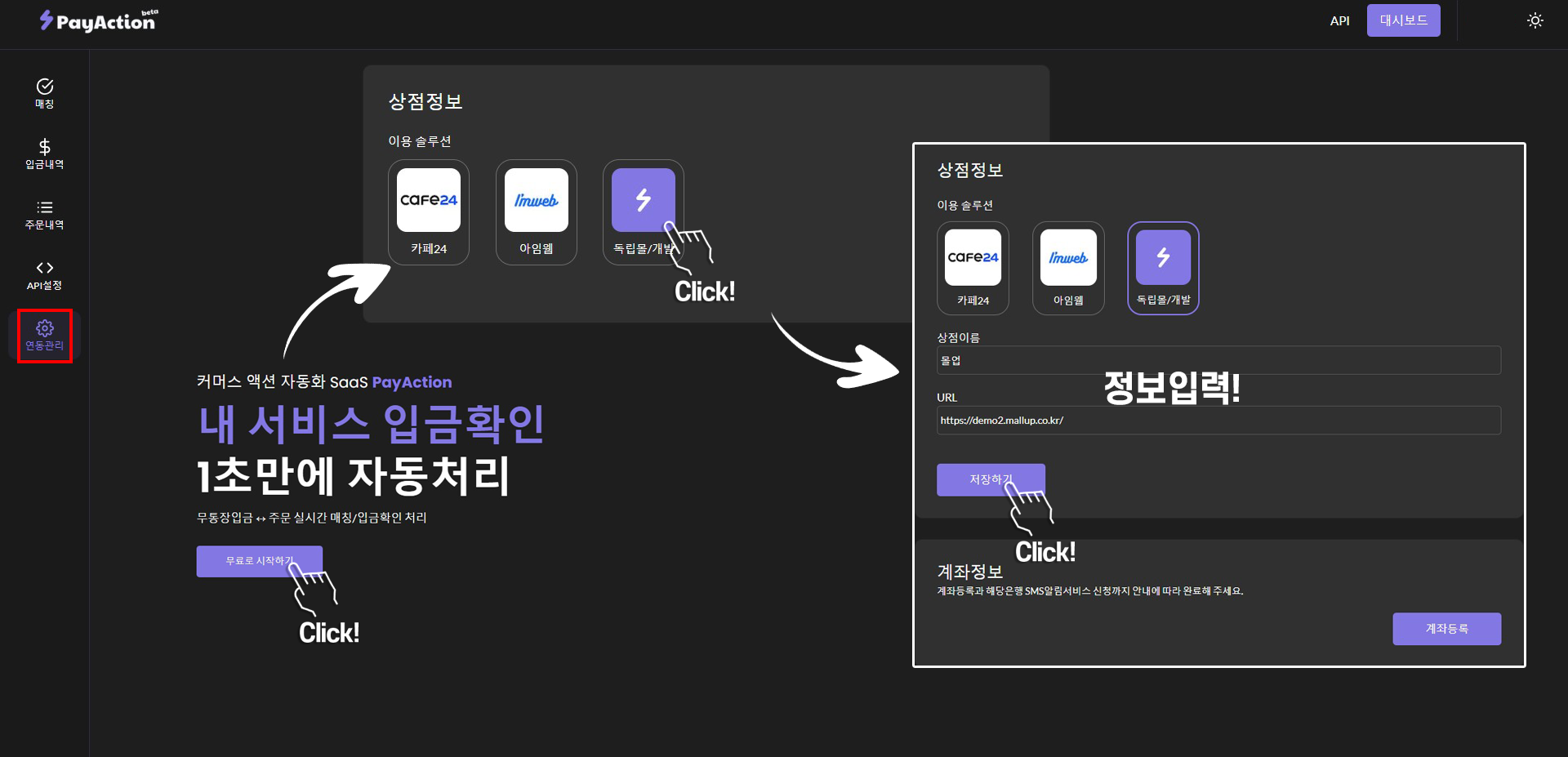Select 카페24 solution in left panel
Screen dimensions: 1568x757
pos(429,212)
